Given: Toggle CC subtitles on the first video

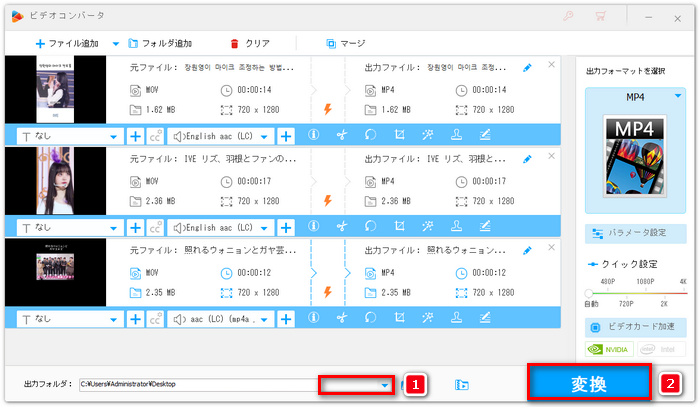Looking at the screenshot, I should click(x=155, y=136).
